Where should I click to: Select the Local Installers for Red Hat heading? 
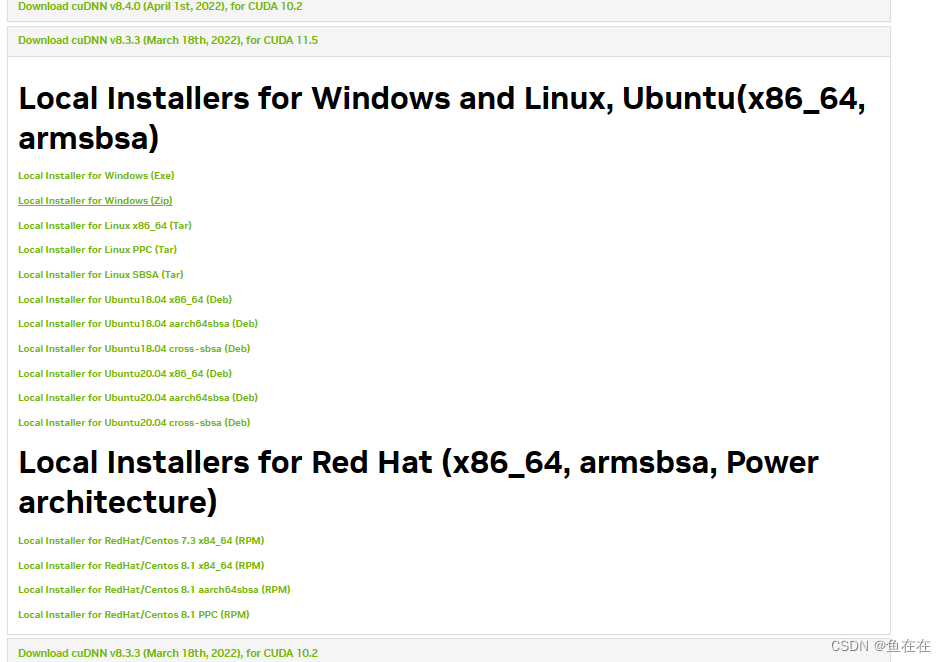pyautogui.click(x=418, y=482)
